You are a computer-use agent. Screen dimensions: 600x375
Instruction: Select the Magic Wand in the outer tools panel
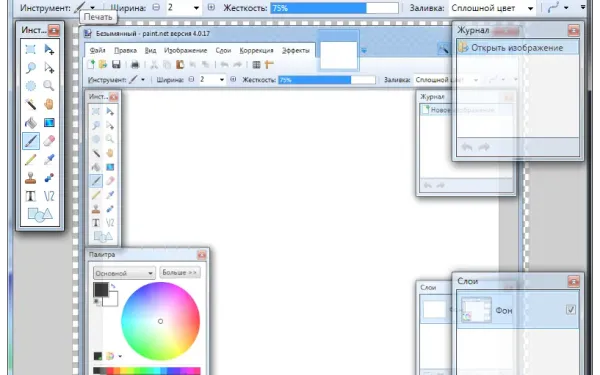pyautogui.click(x=31, y=104)
